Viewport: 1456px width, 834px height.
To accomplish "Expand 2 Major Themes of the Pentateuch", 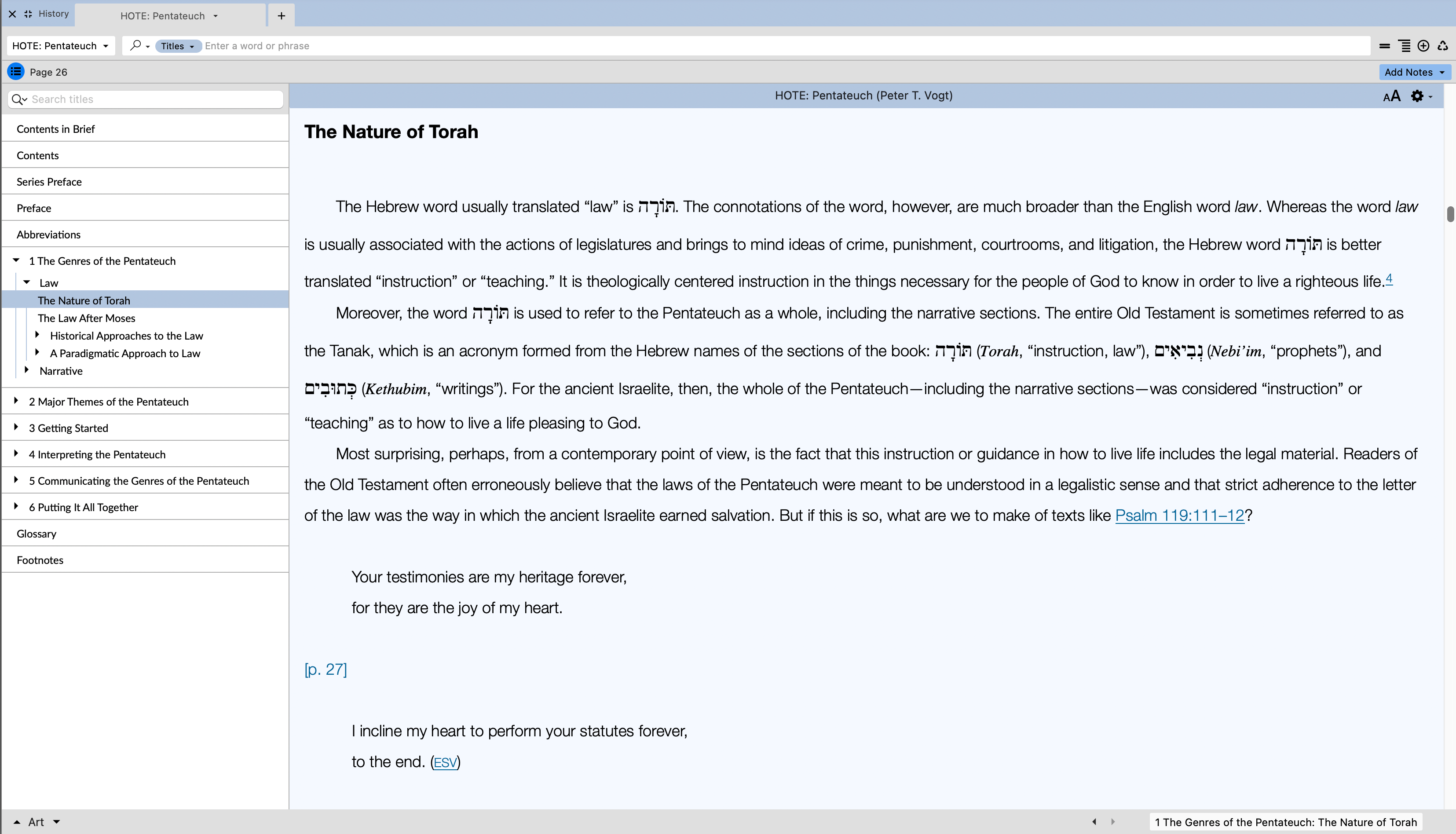I will [x=16, y=401].
